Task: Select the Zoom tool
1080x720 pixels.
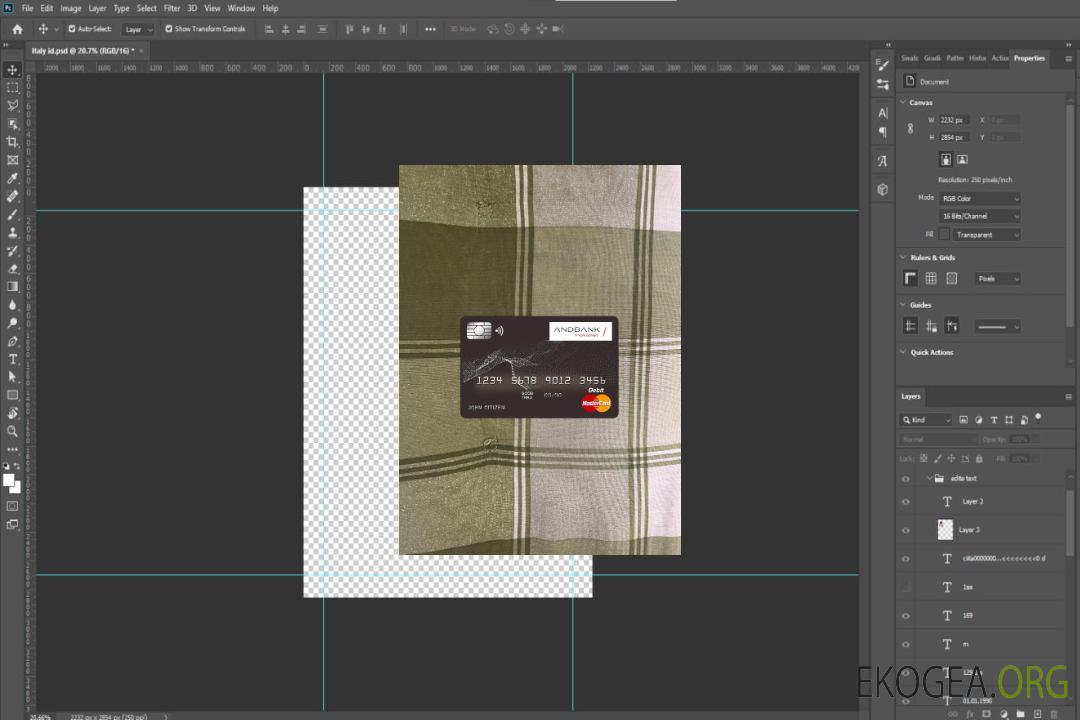Action: (12, 431)
